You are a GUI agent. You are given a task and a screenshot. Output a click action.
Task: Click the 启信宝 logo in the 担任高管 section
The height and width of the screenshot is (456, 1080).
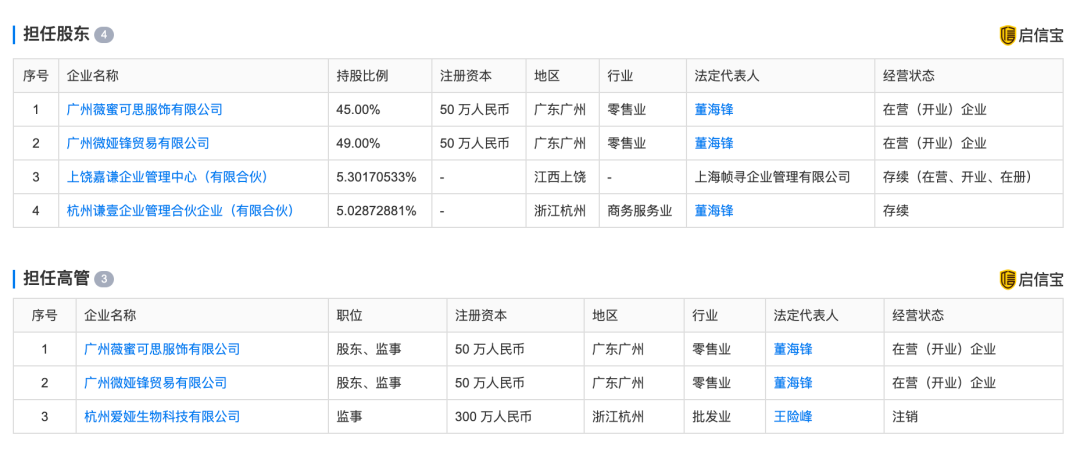pyautogui.click(x=1031, y=279)
